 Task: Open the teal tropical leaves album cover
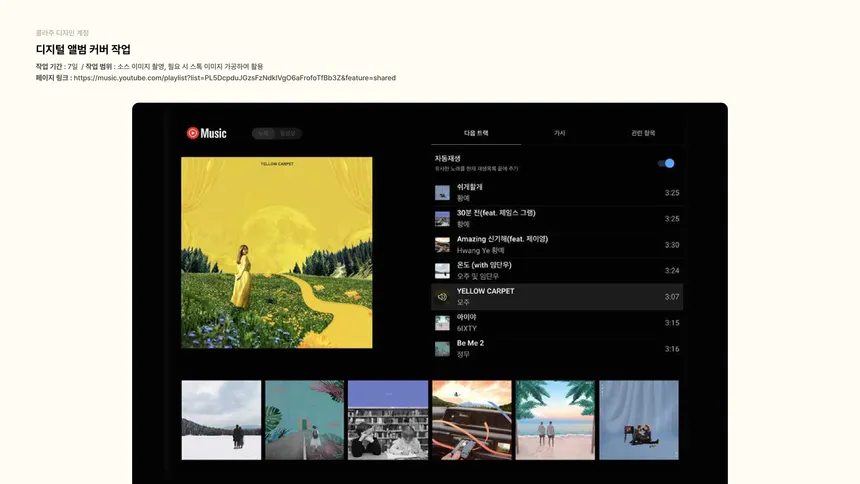point(304,420)
